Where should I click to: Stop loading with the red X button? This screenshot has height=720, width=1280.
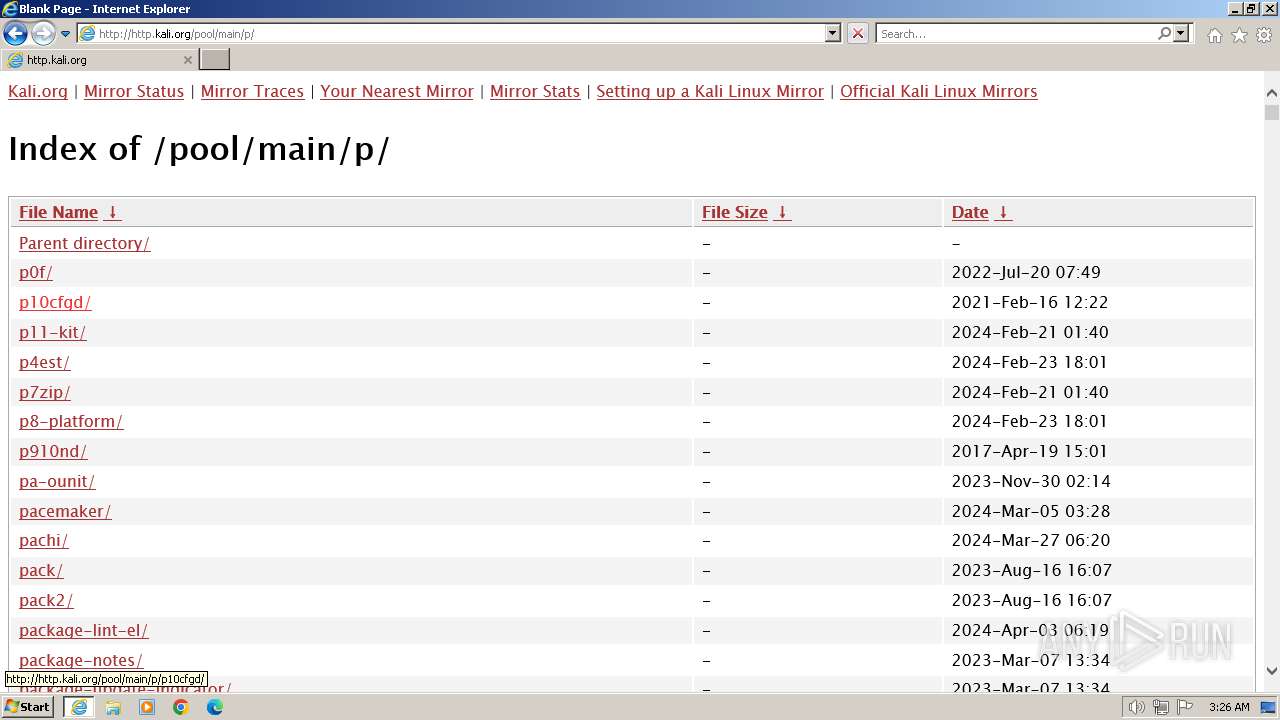coord(858,33)
